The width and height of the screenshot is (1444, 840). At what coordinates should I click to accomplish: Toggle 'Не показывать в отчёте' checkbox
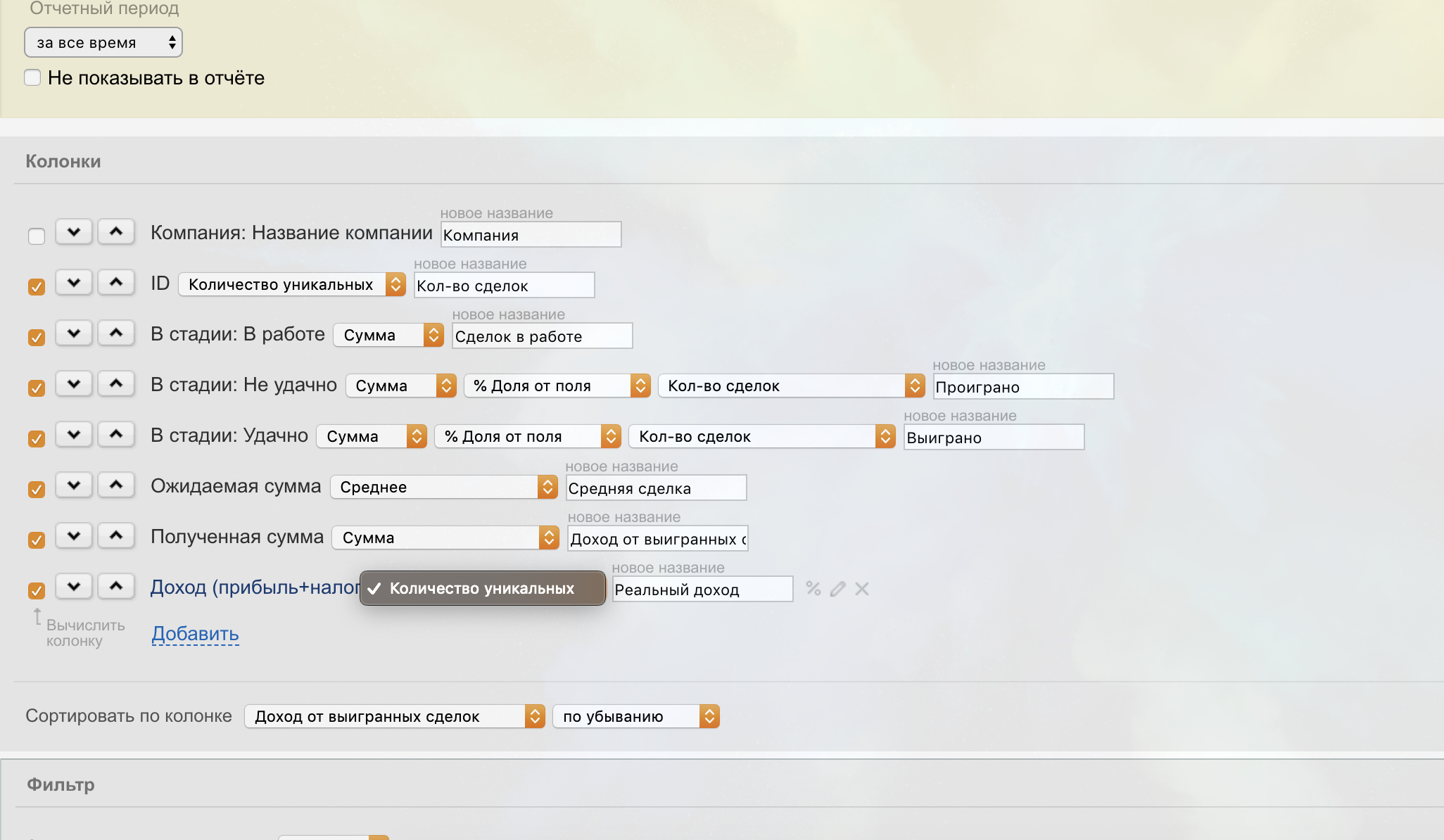pyautogui.click(x=32, y=77)
